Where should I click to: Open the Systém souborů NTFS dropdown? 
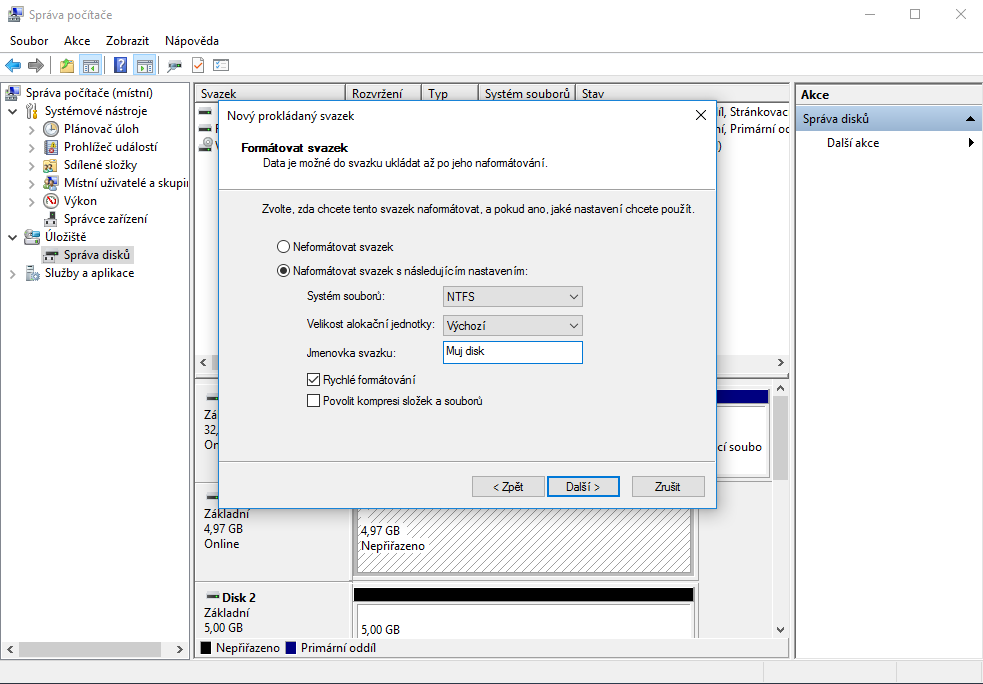click(x=512, y=297)
